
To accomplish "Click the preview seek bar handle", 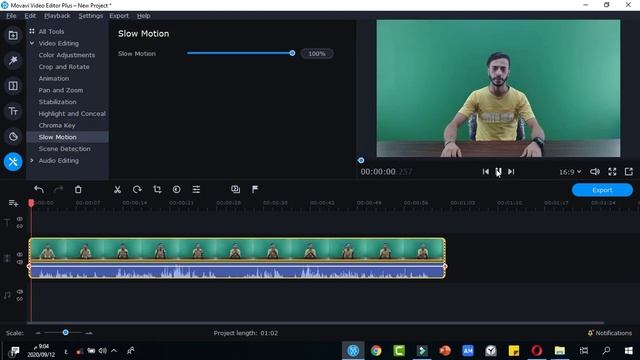I will pyautogui.click(x=361, y=160).
